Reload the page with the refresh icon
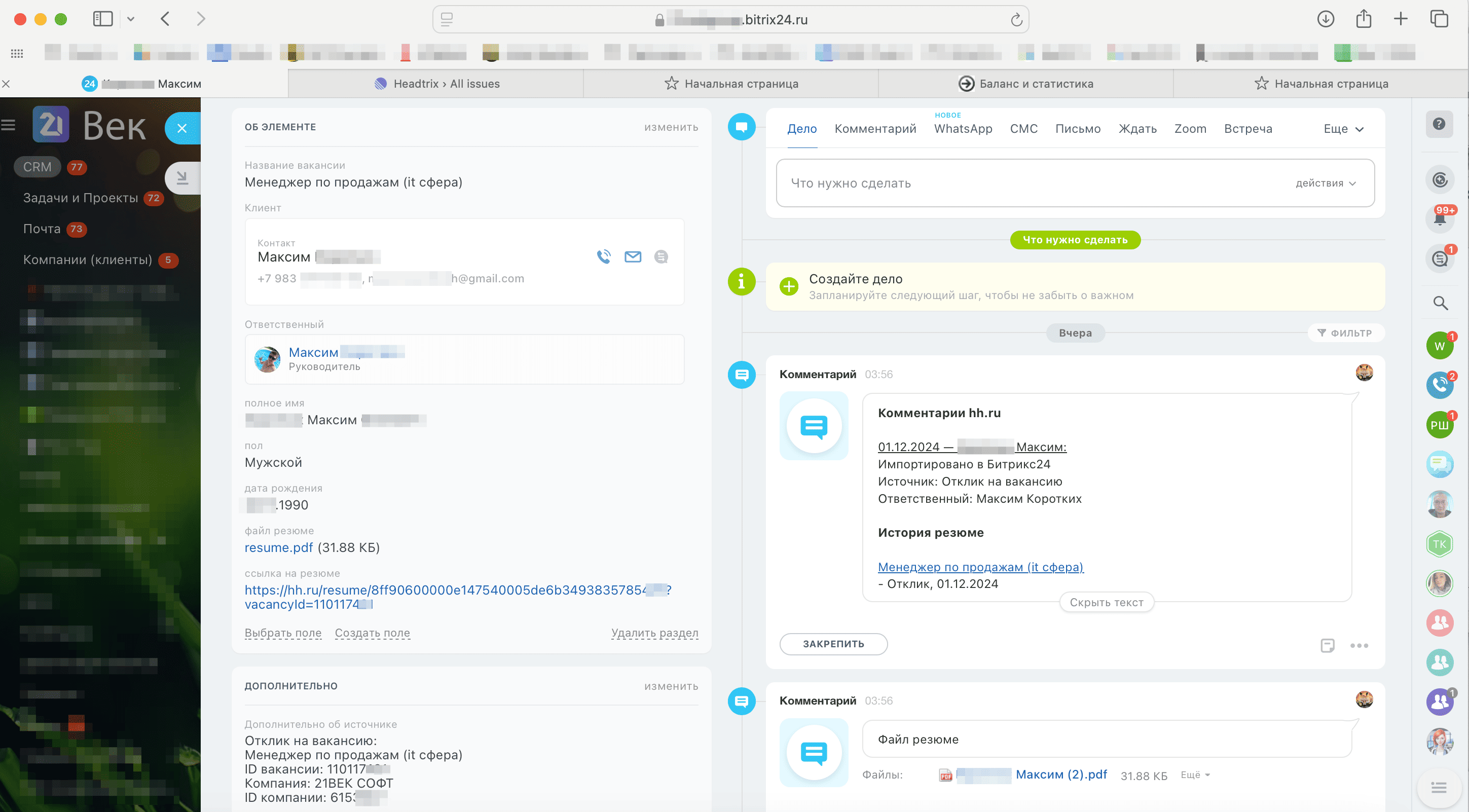This screenshot has width=1469, height=812. tap(1016, 20)
